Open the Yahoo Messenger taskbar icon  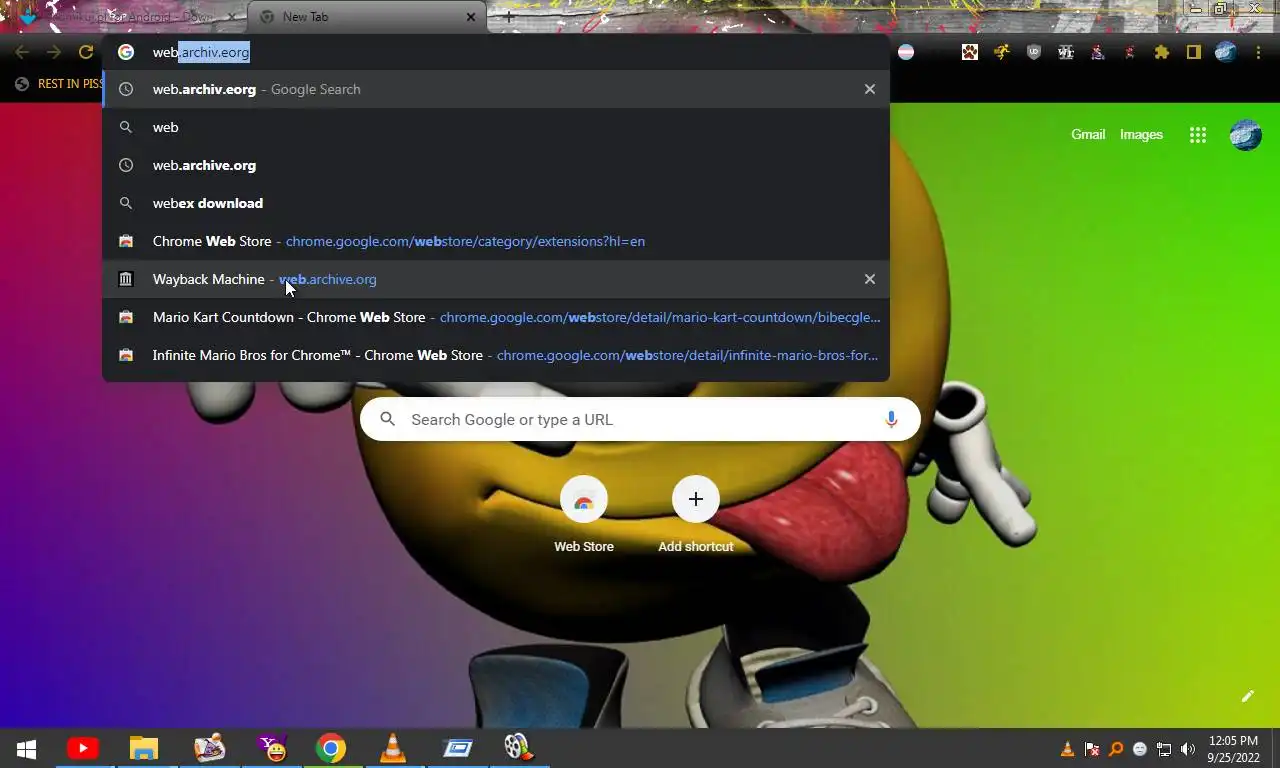coord(270,748)
